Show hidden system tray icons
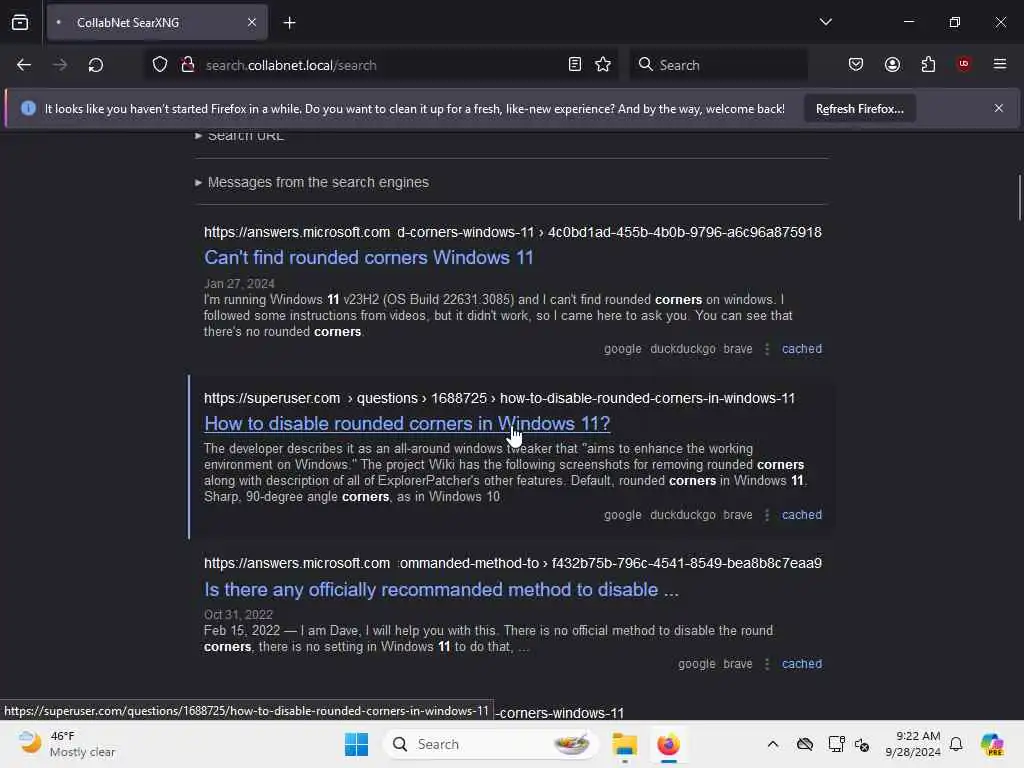Screen dimensions: 1024x768 pyautogui.click(x=773, y=744)
